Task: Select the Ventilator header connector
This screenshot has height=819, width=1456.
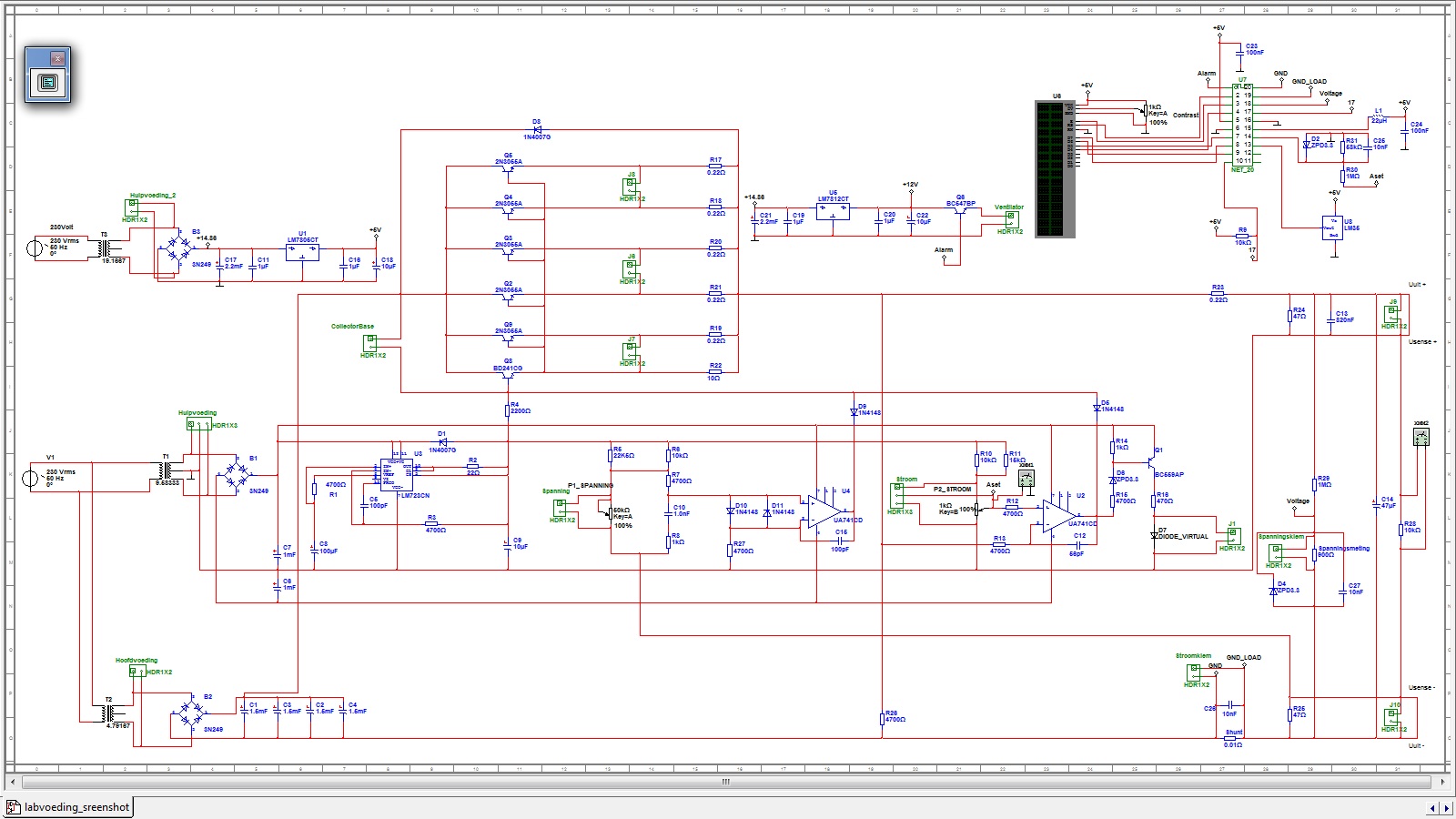Action: 1012,218
